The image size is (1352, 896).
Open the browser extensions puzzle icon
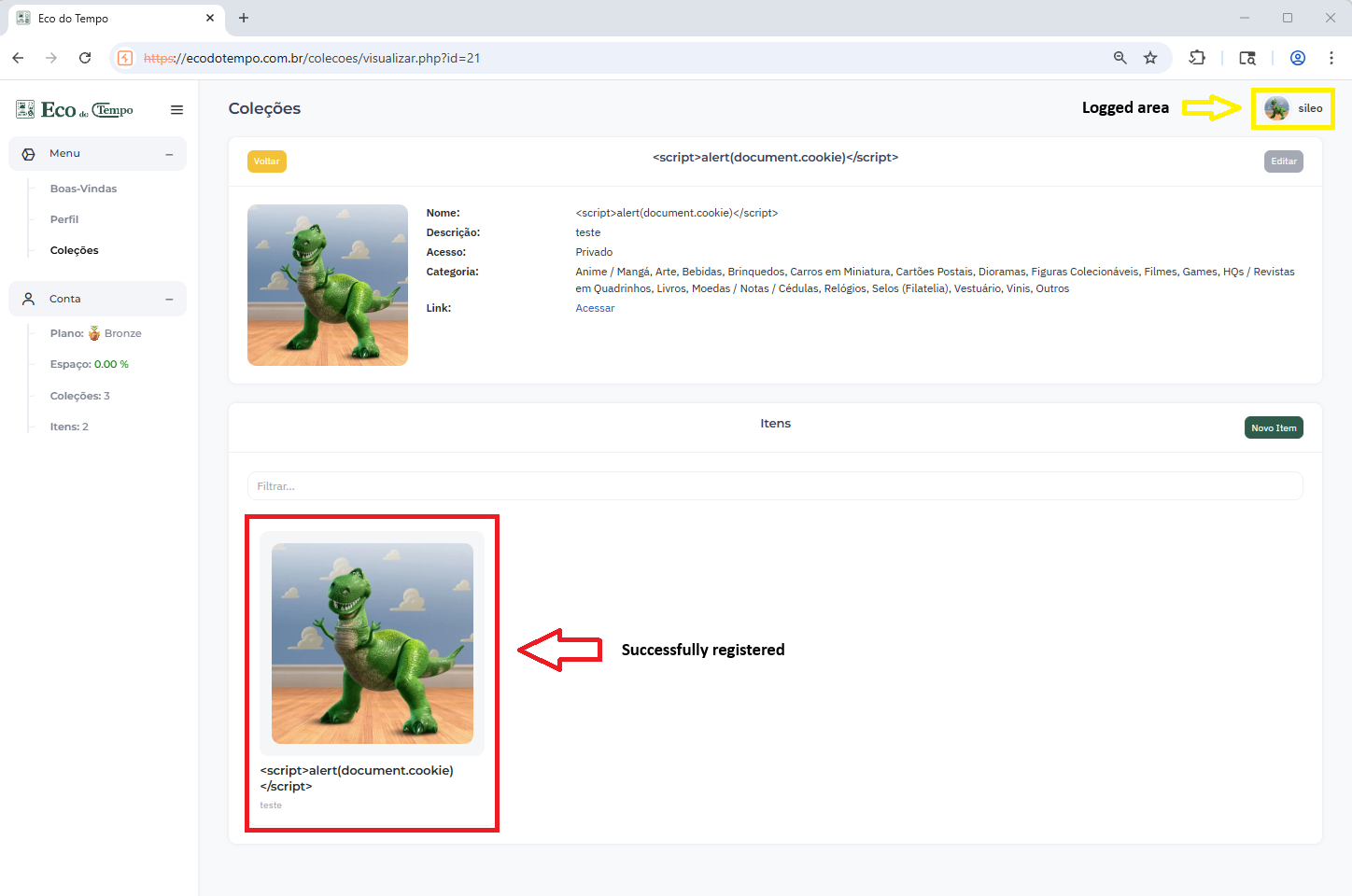1197,58
